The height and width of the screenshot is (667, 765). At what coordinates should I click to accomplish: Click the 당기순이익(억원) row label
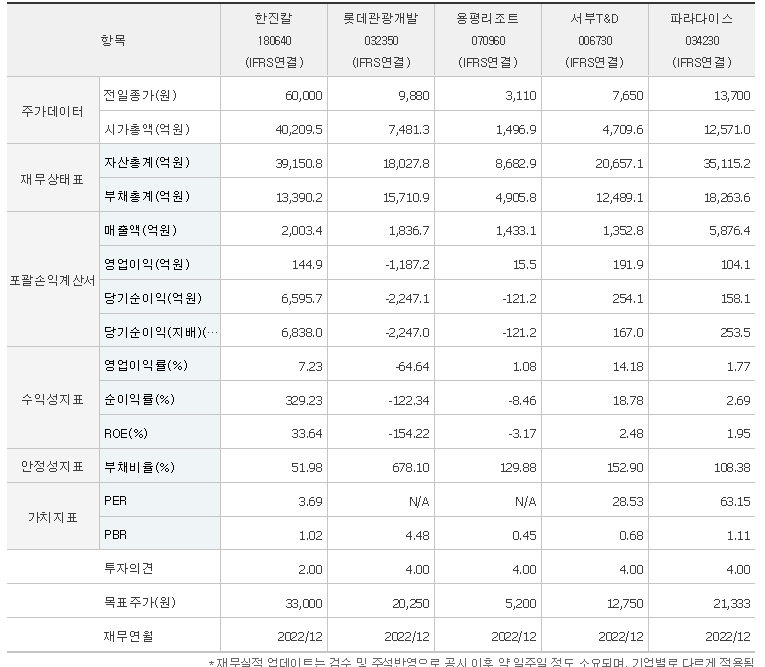click(153, 298)
